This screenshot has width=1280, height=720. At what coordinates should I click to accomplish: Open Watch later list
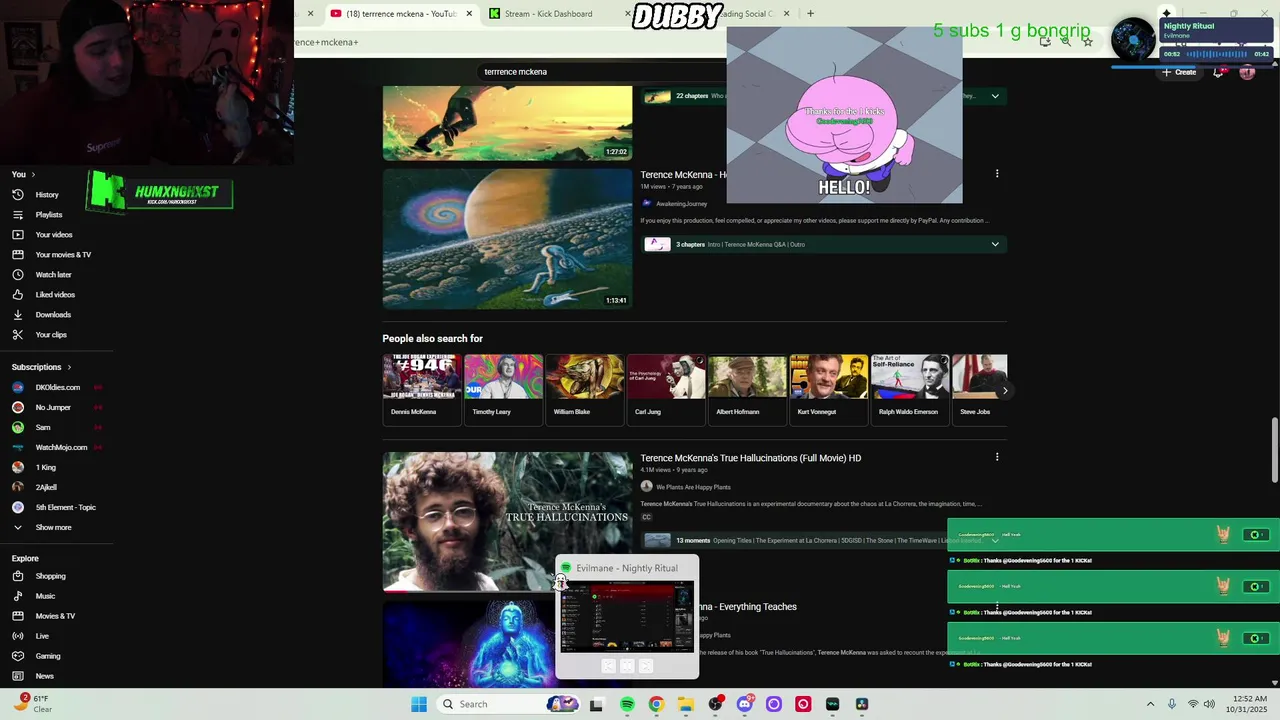coord(53,275)
